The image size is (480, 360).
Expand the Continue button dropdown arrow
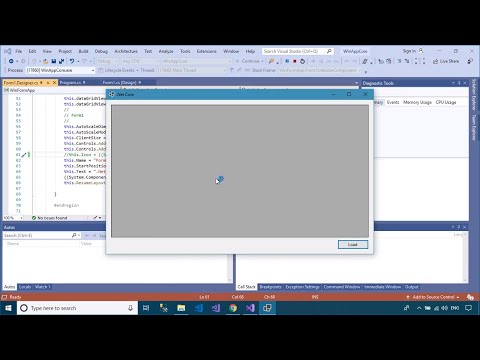[x=263, y=61]
